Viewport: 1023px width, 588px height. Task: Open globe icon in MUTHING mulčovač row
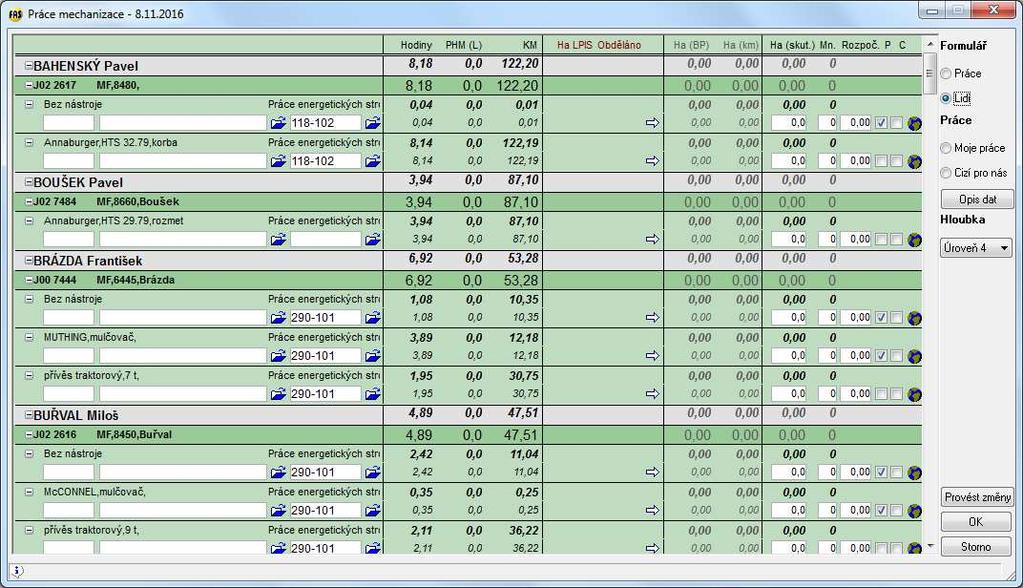coord(914,356)
